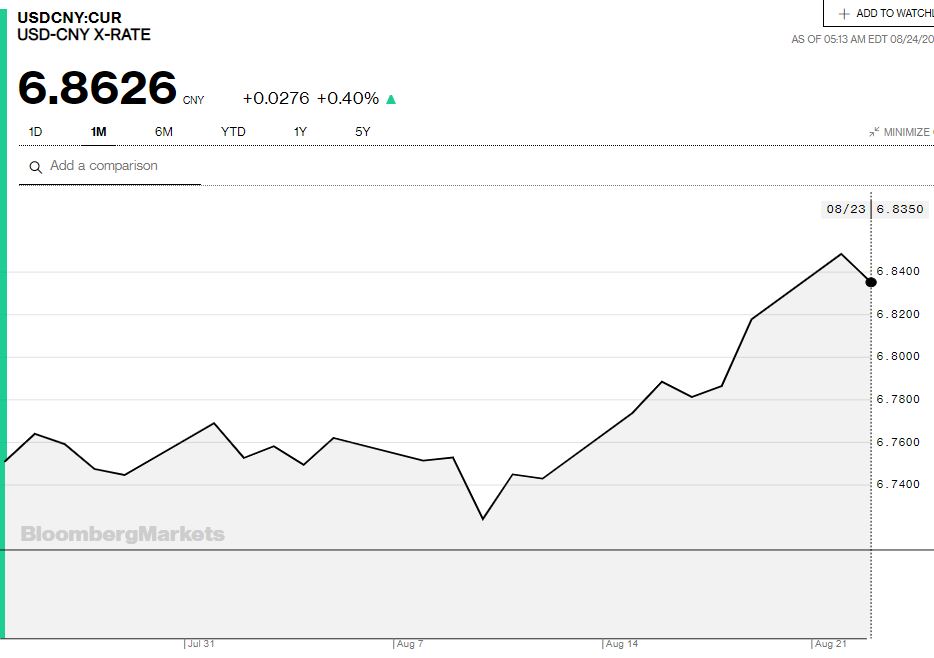Click the USDCNY:CUR ticker title

click(x=69, y=17)
